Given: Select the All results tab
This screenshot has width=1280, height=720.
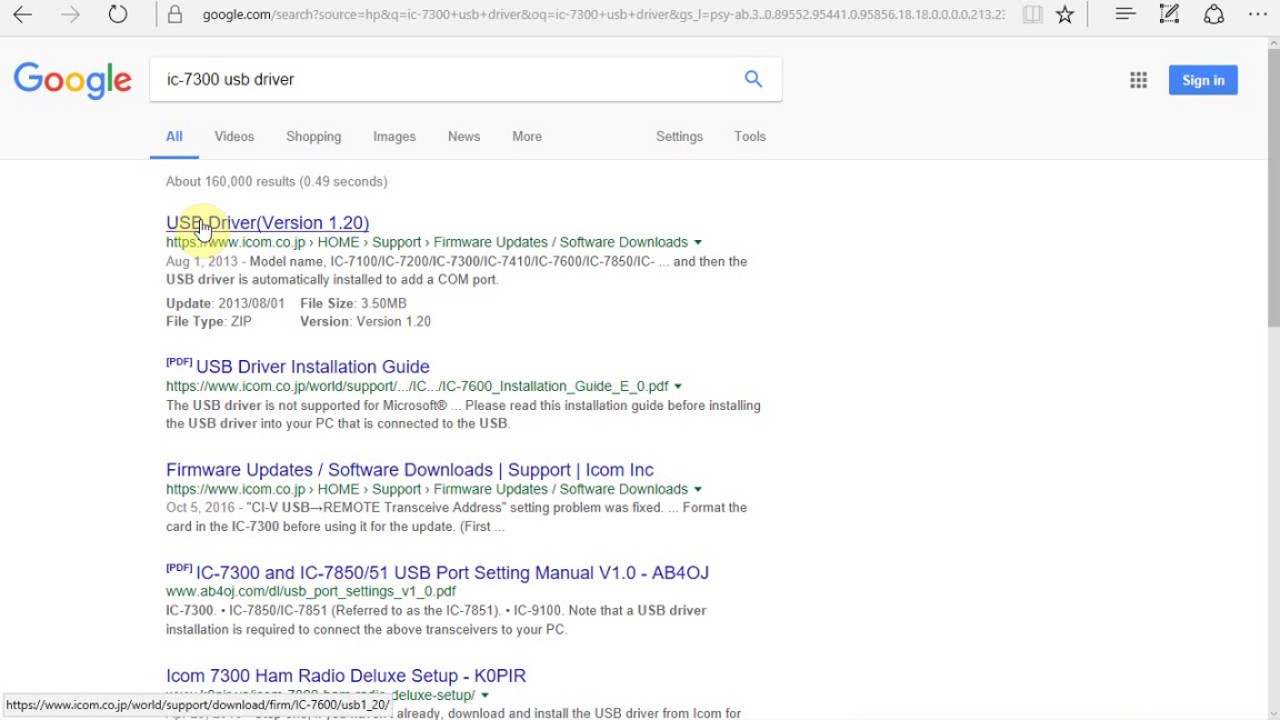Looking at the screenshot, I should [174, 136].
